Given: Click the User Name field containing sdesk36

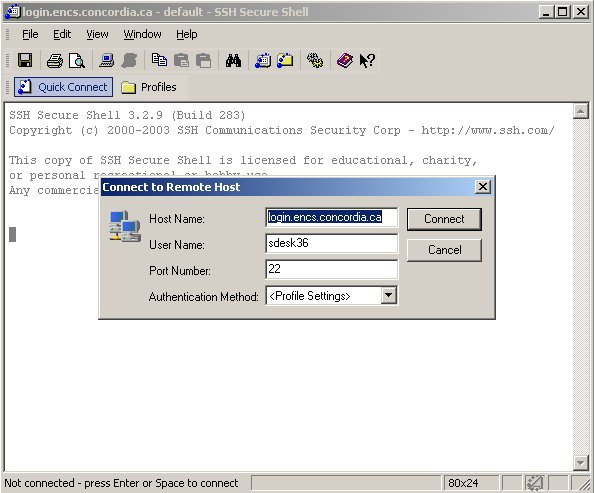Looking at the screenshot, I should pos(331,243).
